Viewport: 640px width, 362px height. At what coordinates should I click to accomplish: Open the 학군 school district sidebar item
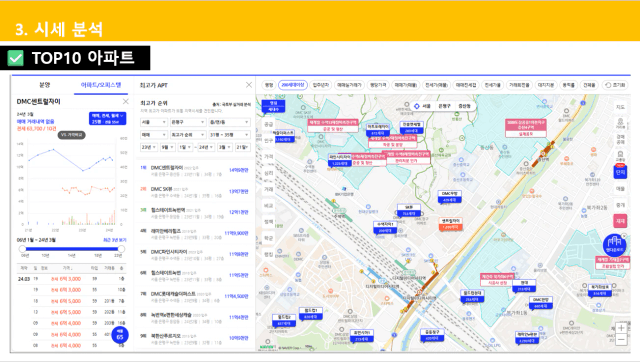(268, 238)
